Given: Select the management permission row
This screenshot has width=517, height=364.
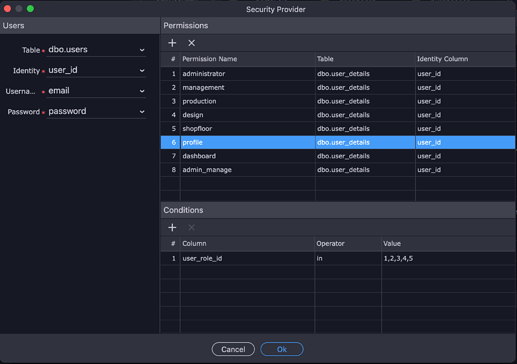Looking at the screenshot, I should point(338,87).
